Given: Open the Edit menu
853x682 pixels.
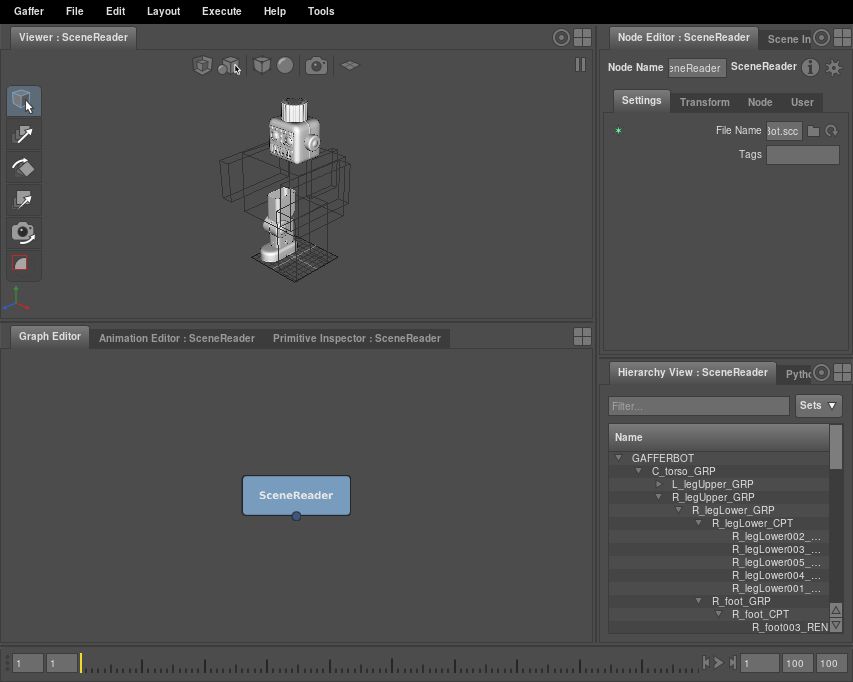Looking at the screenshot, I should point(115,11).
